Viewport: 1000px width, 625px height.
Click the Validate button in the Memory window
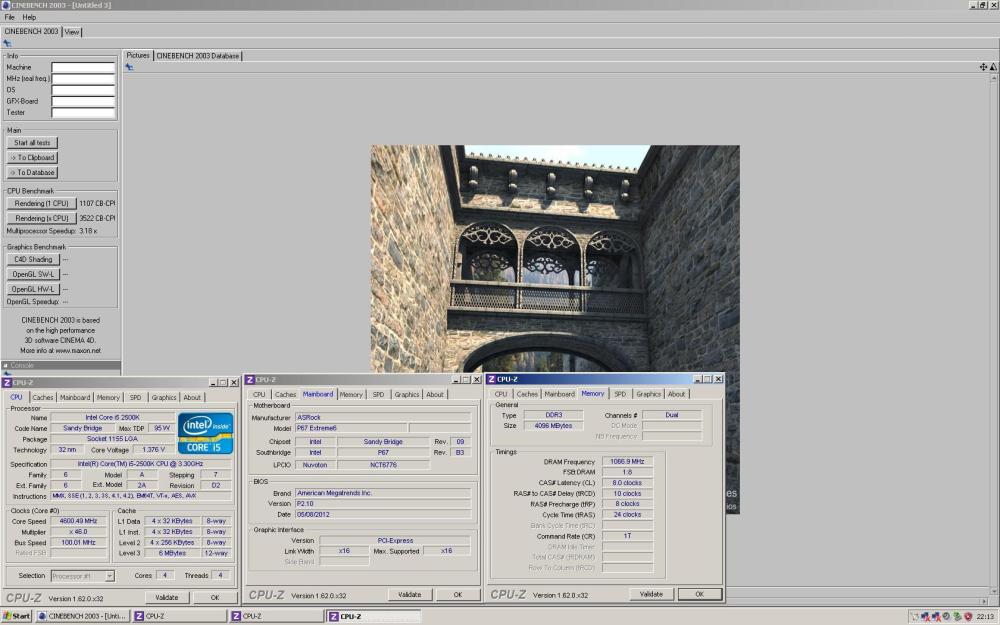(x=650, y=595)
